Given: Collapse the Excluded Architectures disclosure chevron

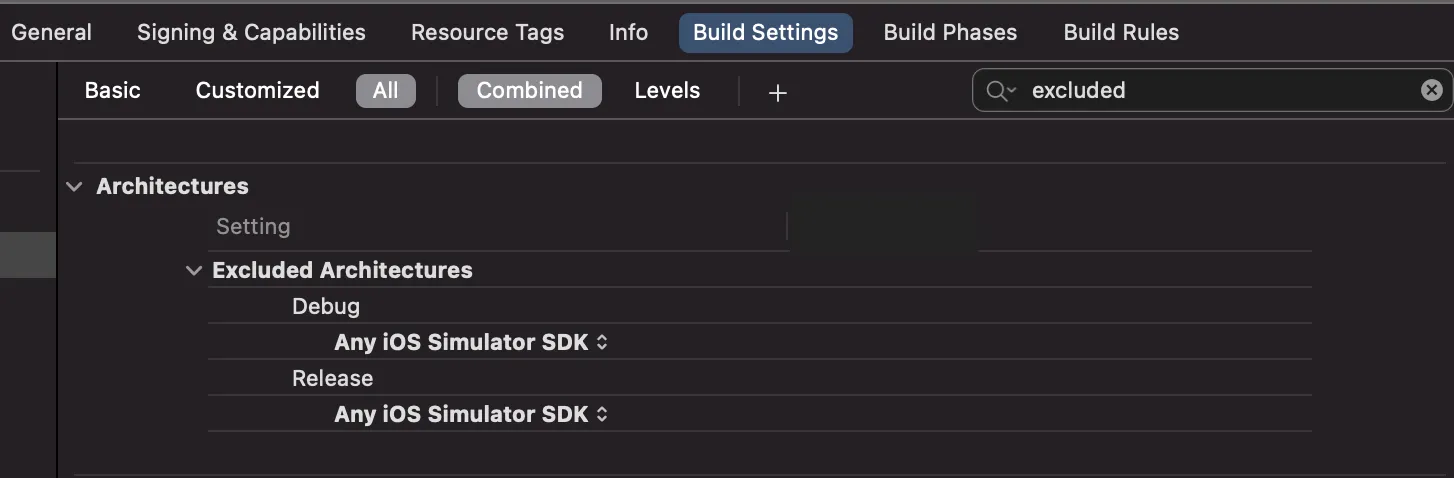Looking at the screenshot, I should click(x=194, y=270).
